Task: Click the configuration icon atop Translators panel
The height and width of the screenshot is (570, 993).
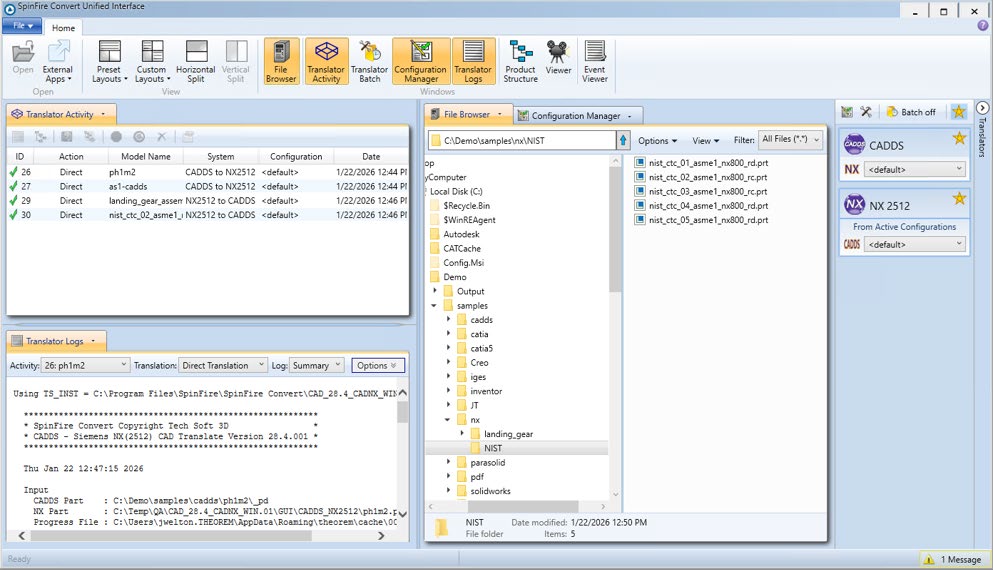Action: click(847, 112)
